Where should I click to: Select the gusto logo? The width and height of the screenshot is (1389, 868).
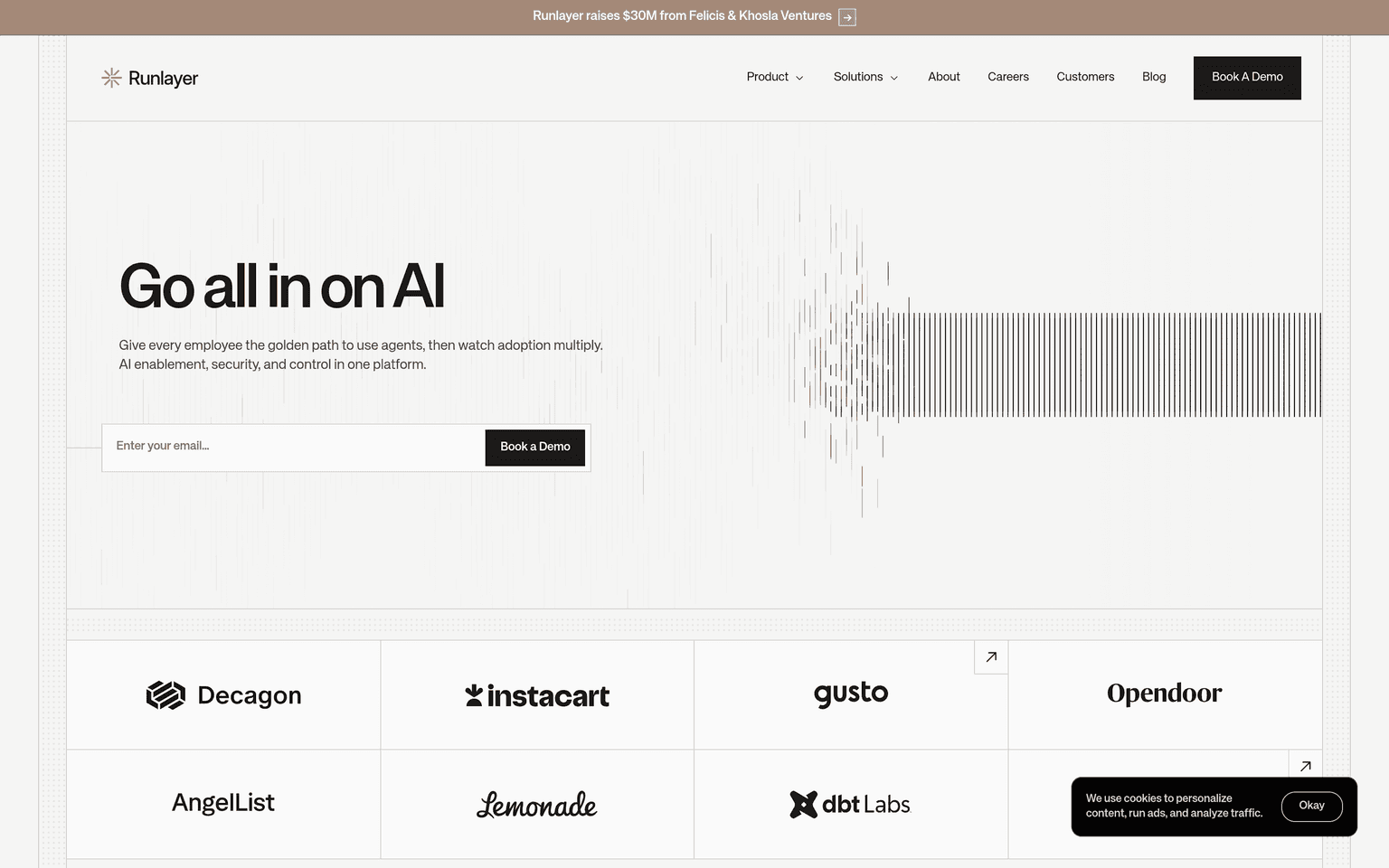[851, 693]
